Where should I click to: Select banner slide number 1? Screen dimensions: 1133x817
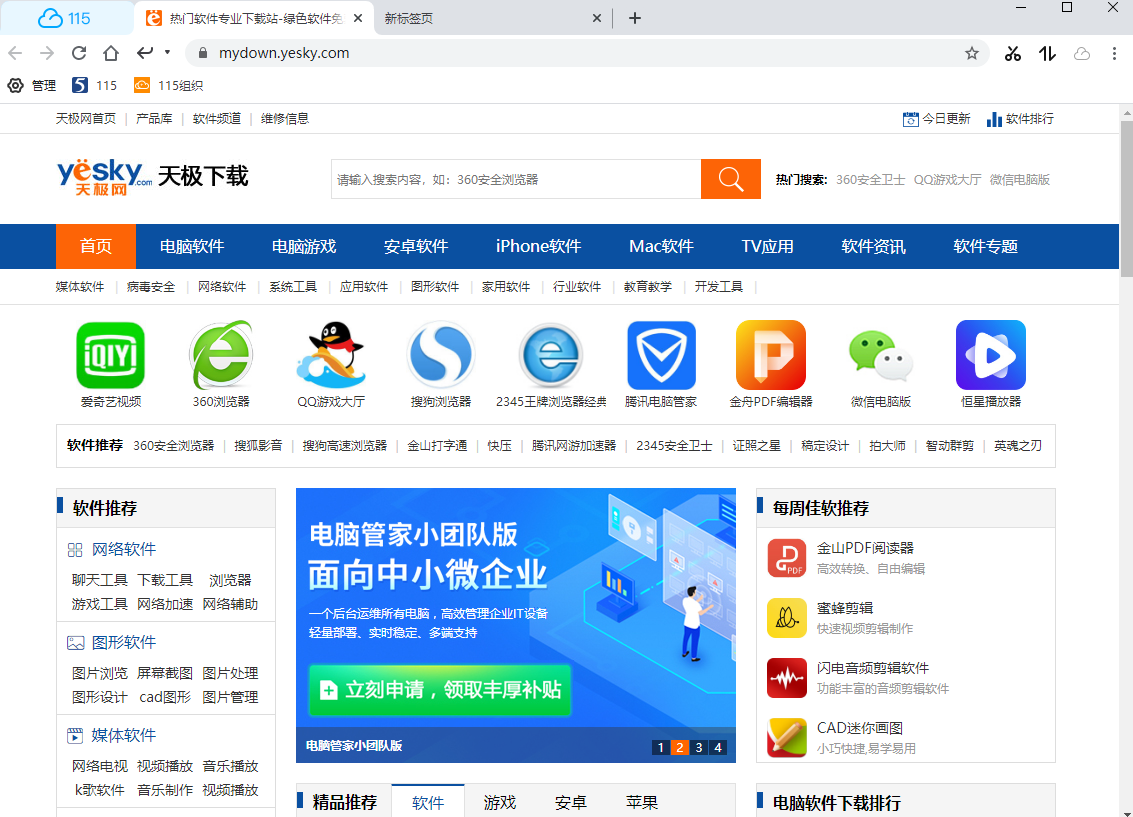[x=660, y=747]
